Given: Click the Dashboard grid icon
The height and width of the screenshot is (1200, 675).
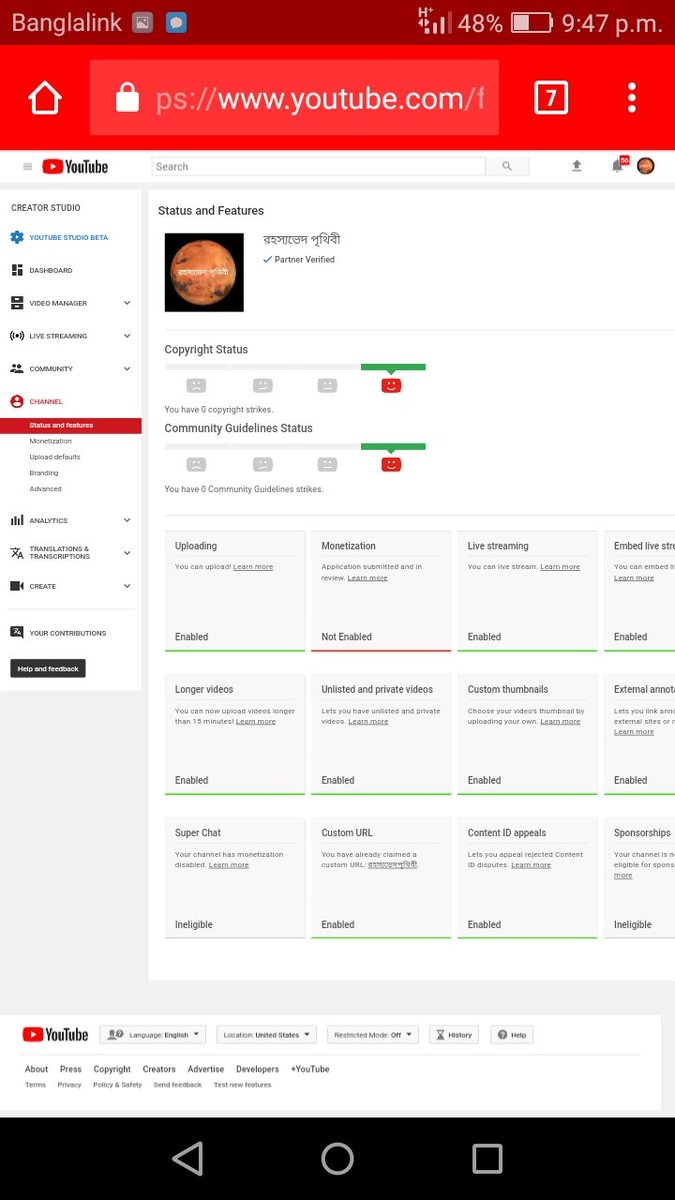Looking at the screenshot, I should coord(17,270).
